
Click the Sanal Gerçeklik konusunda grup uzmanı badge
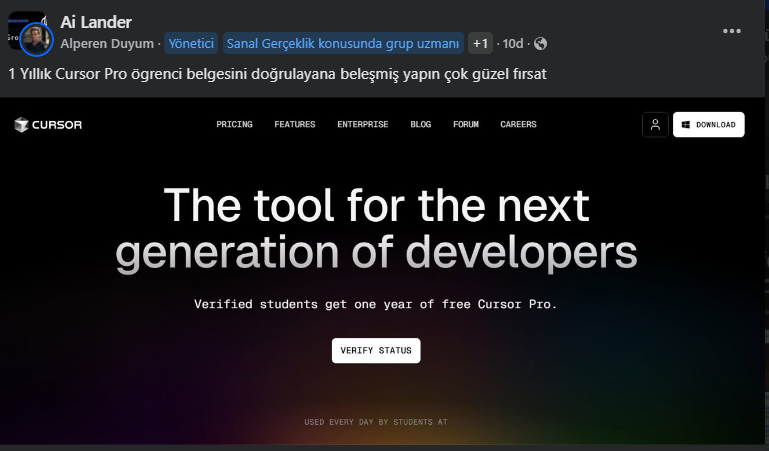click(343, 44)
